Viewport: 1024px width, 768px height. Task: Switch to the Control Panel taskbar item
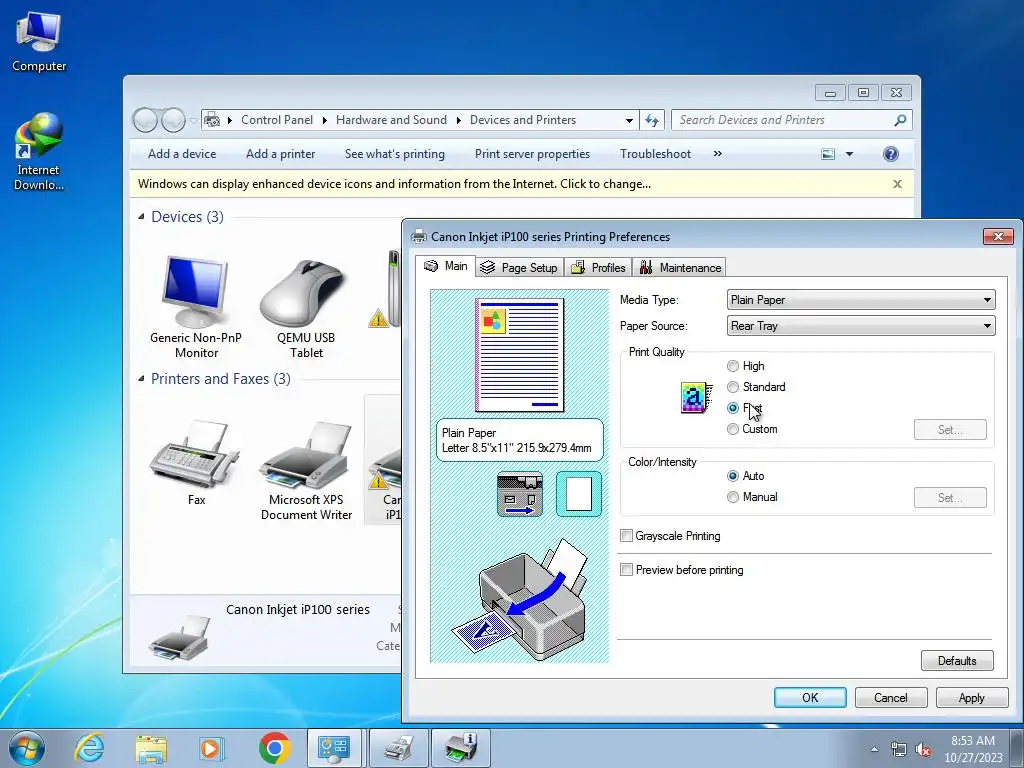click(x=334, y=748)
